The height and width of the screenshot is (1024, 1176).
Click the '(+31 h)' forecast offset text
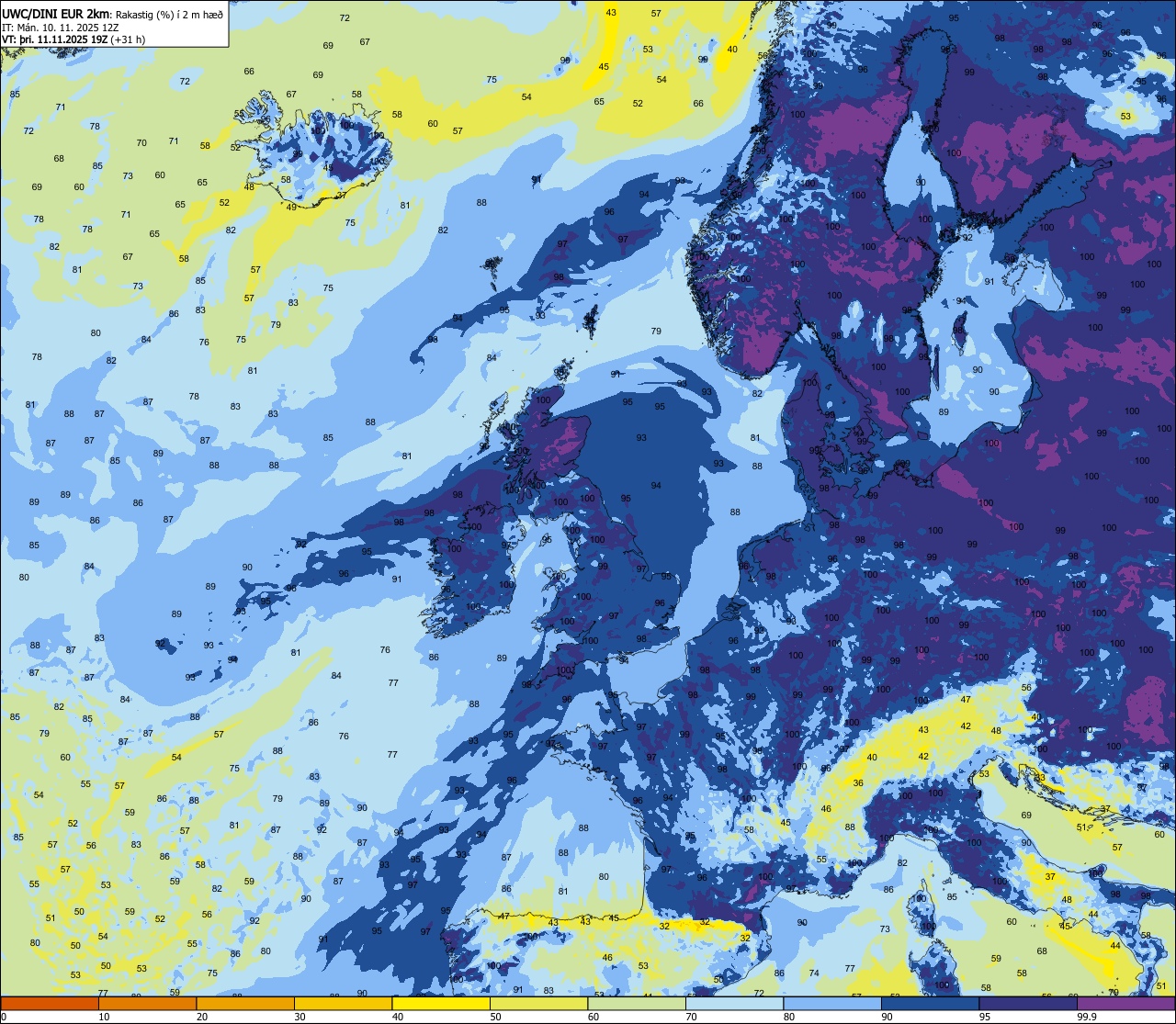129,39
